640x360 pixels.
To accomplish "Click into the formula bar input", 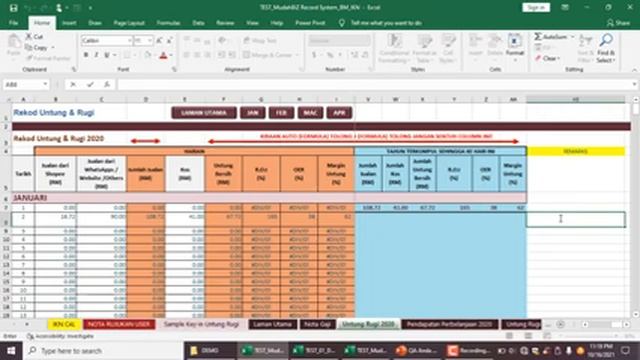I will point(373,84).
